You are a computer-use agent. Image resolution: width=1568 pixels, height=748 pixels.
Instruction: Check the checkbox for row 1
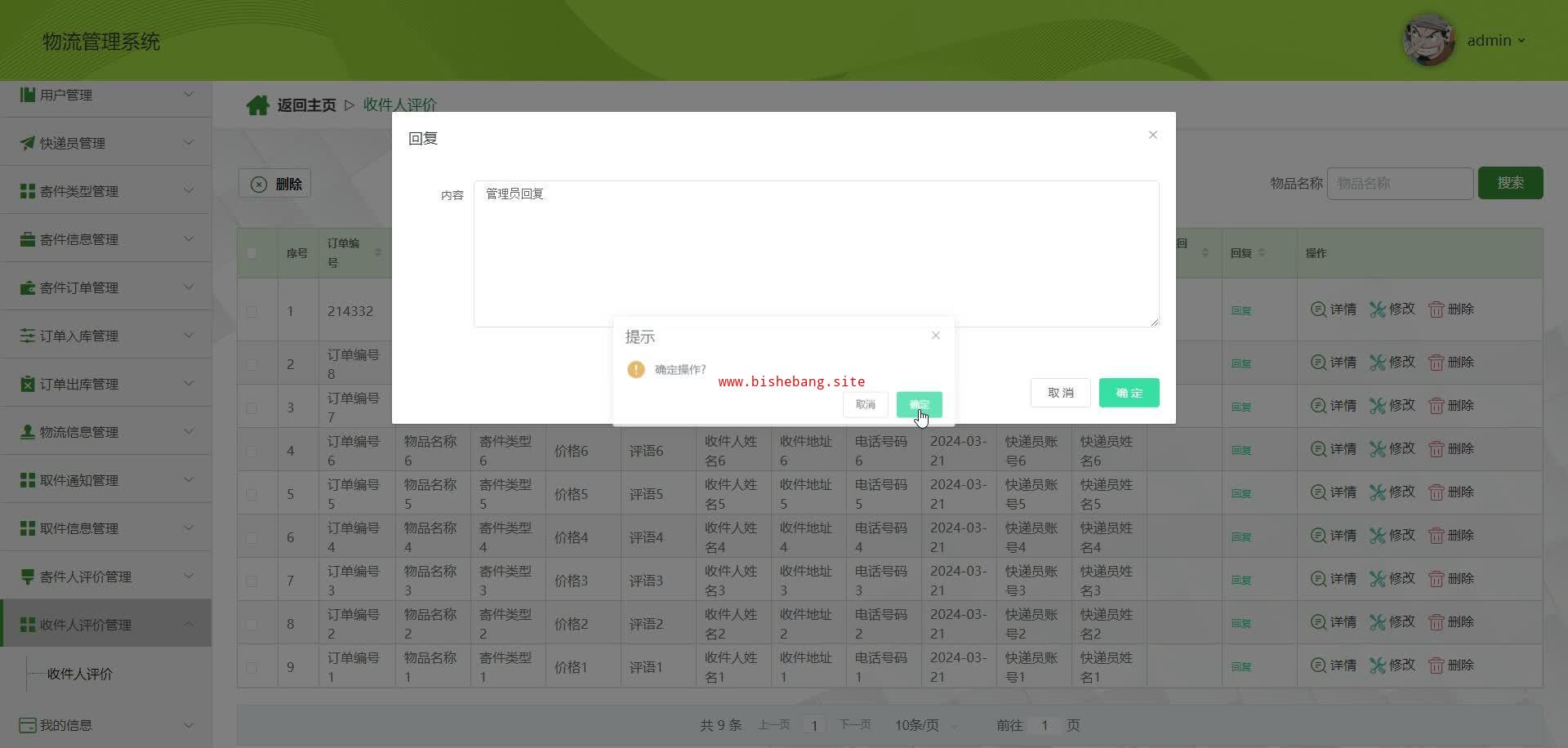point(252,311)
